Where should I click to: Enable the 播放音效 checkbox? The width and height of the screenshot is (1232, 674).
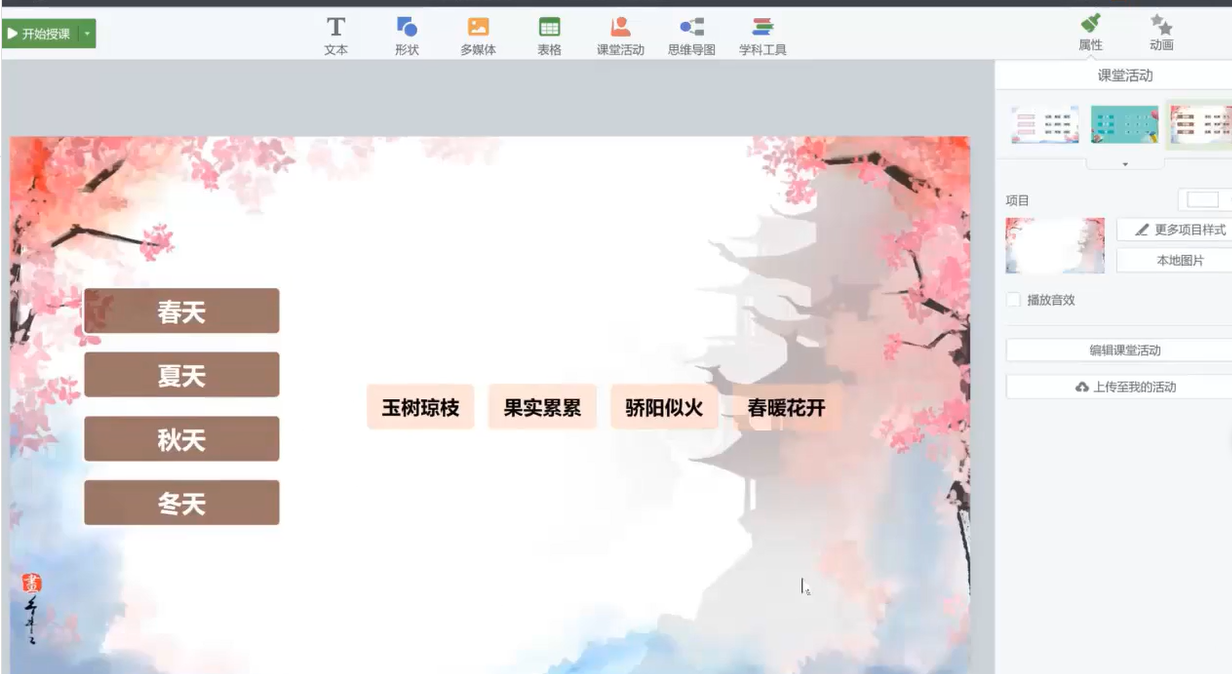click(x=1013, y=300)
